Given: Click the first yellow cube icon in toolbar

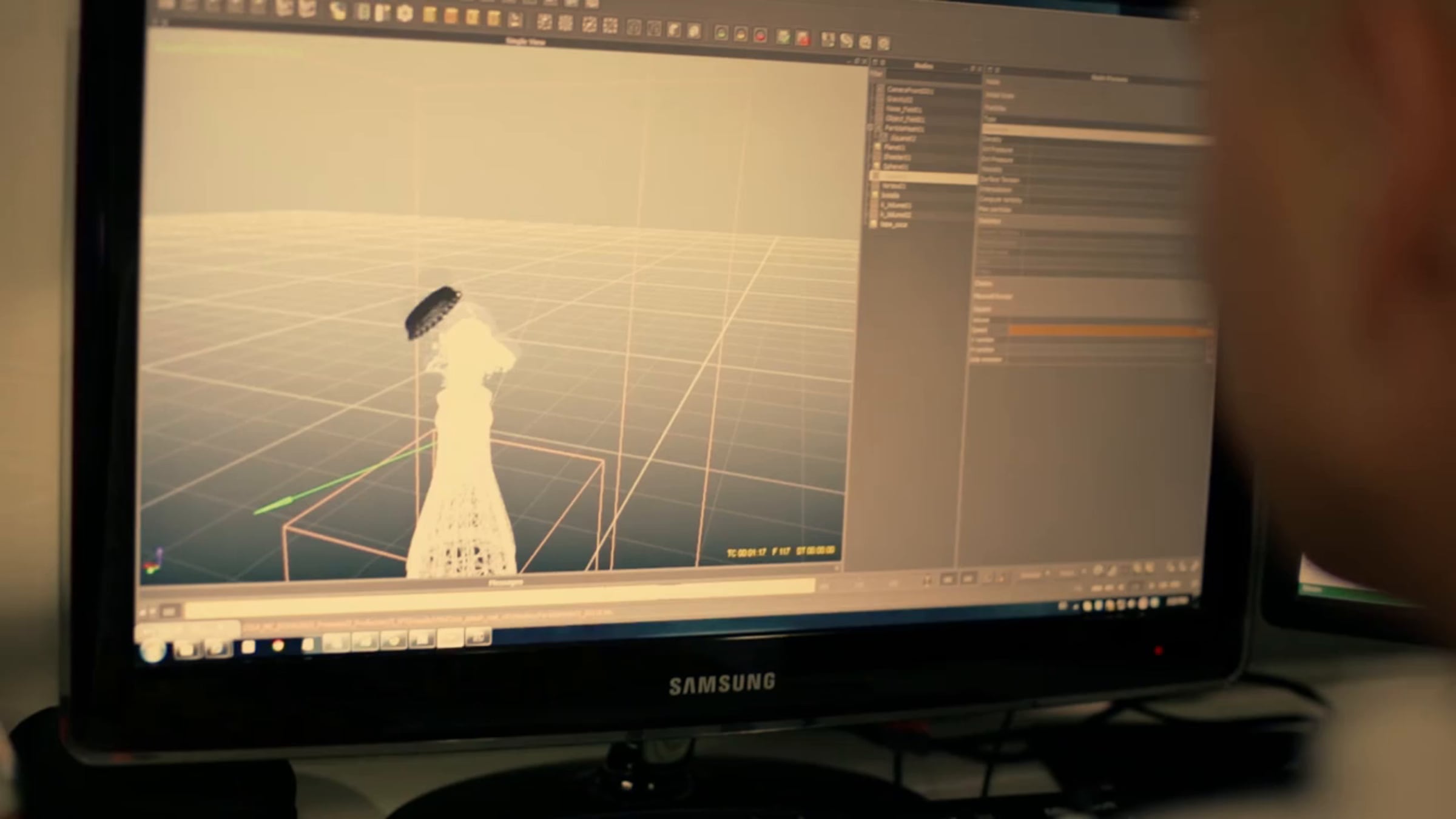Looking at the screenshot, I should click(x=430, y=15).
